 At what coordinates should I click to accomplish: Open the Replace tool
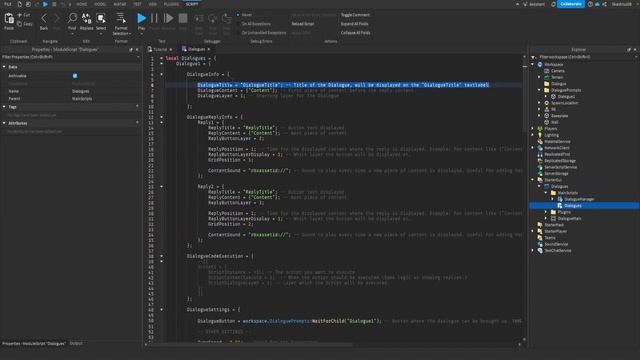tap(87, 18)
